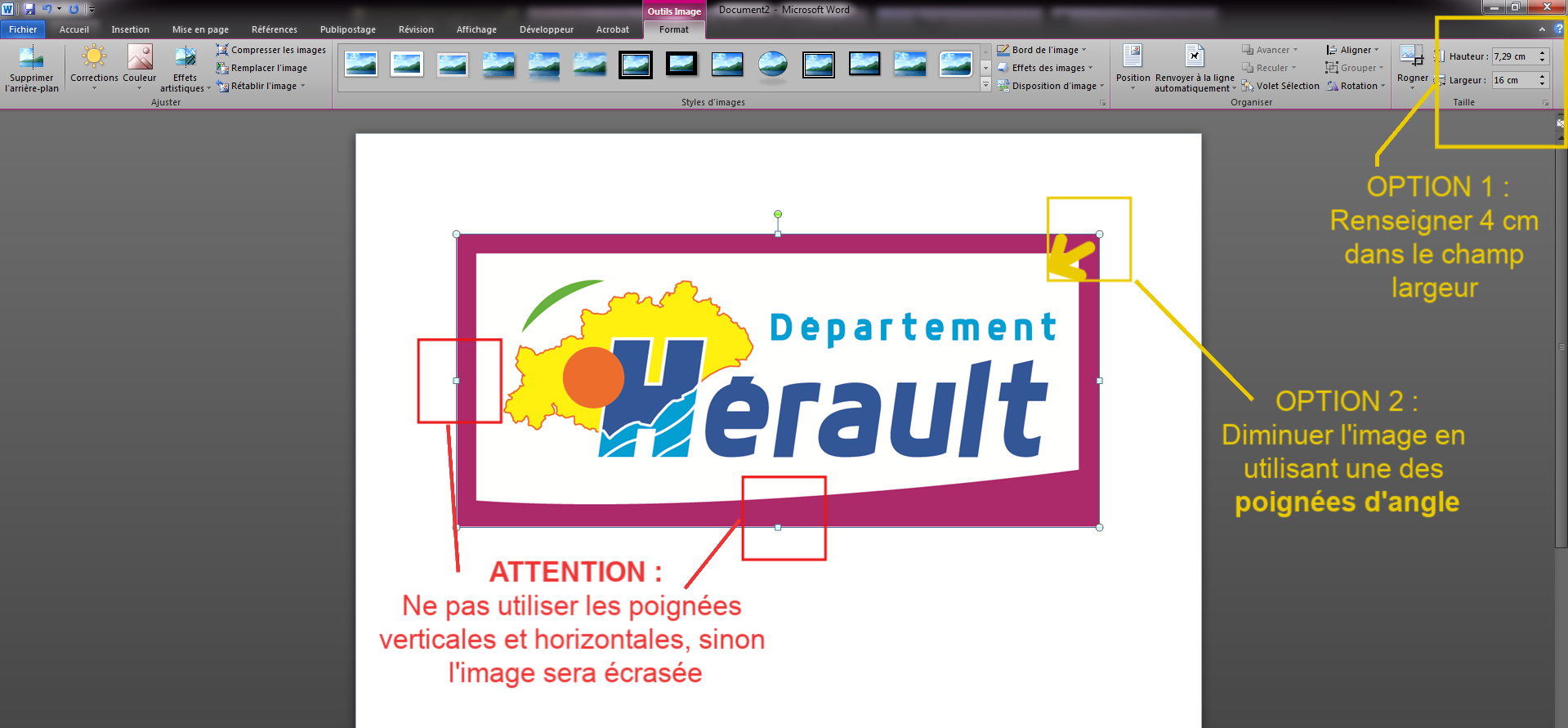1568x728 pixels.
Task: Go to the next picture styles gallery row
Action: [x=985, y=68]
